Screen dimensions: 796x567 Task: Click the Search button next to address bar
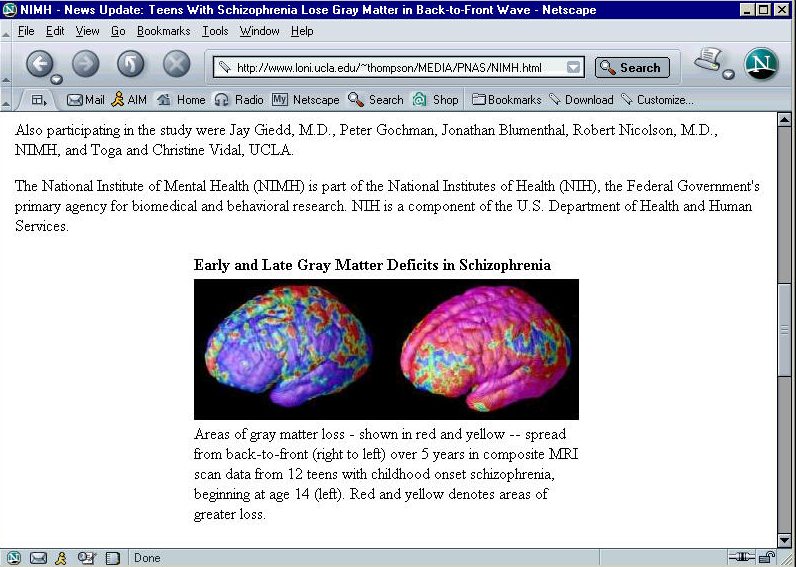coord(632,68)
